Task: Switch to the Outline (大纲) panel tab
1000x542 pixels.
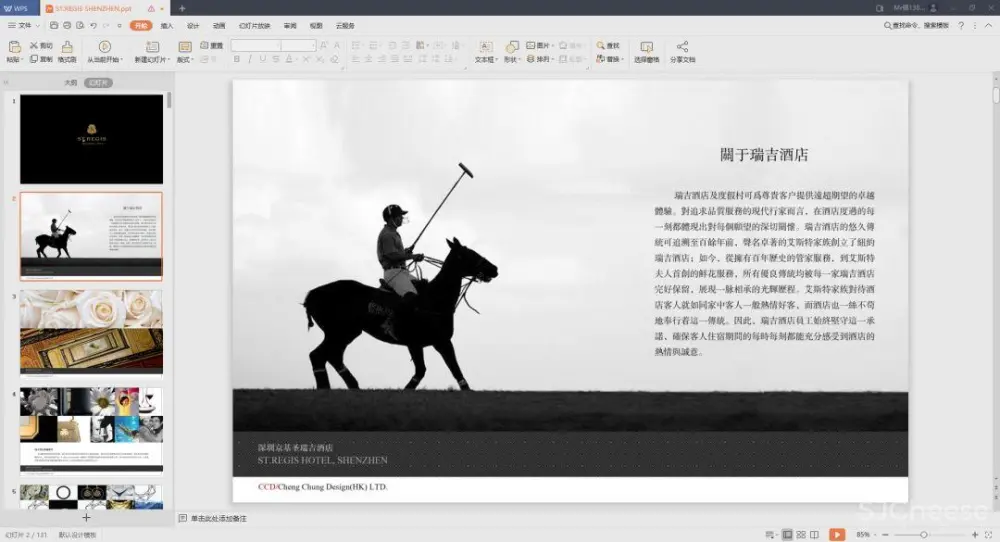Action: pyautogui.click(x=71, y=83)
